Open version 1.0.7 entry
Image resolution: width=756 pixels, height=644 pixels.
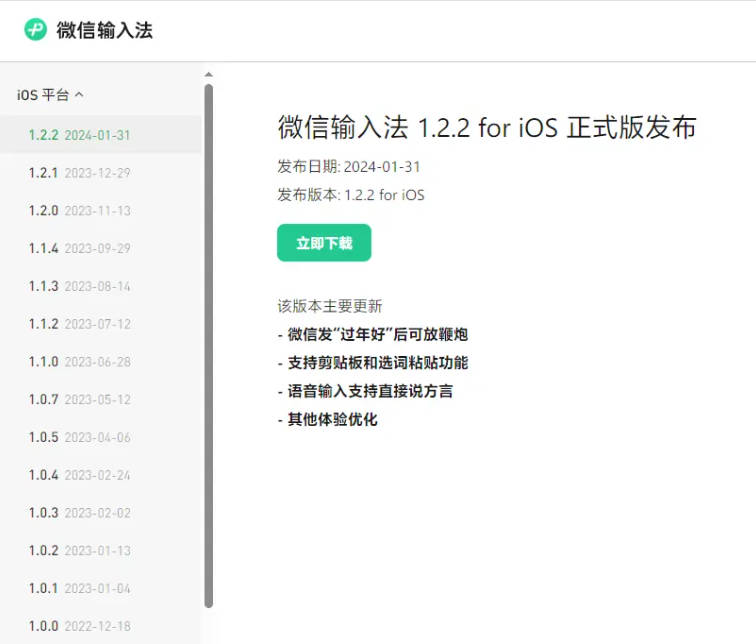click(101, 399)
